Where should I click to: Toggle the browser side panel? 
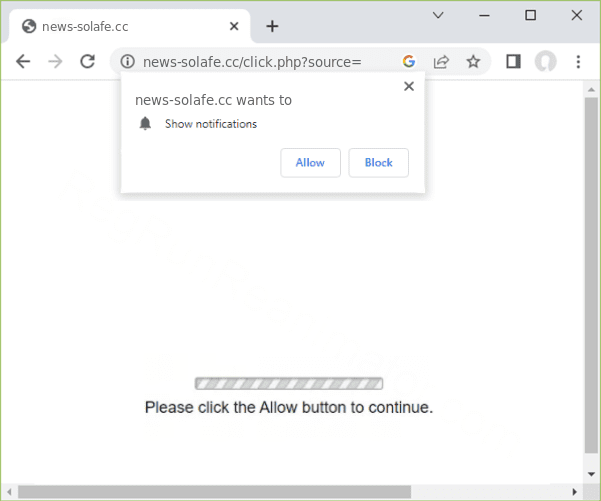(x=513, y=62)
